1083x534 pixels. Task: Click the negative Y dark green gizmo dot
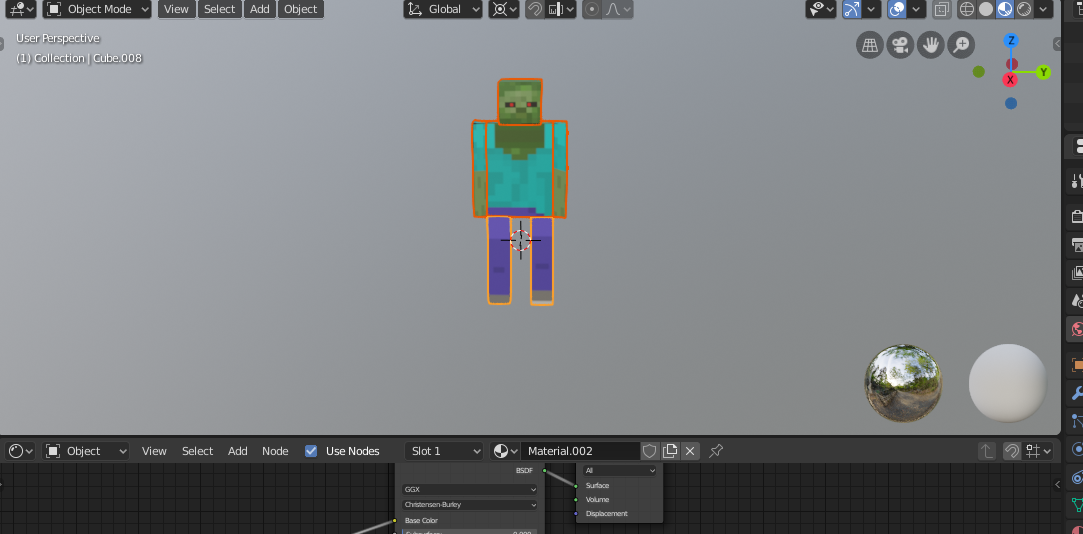(979, 71)
